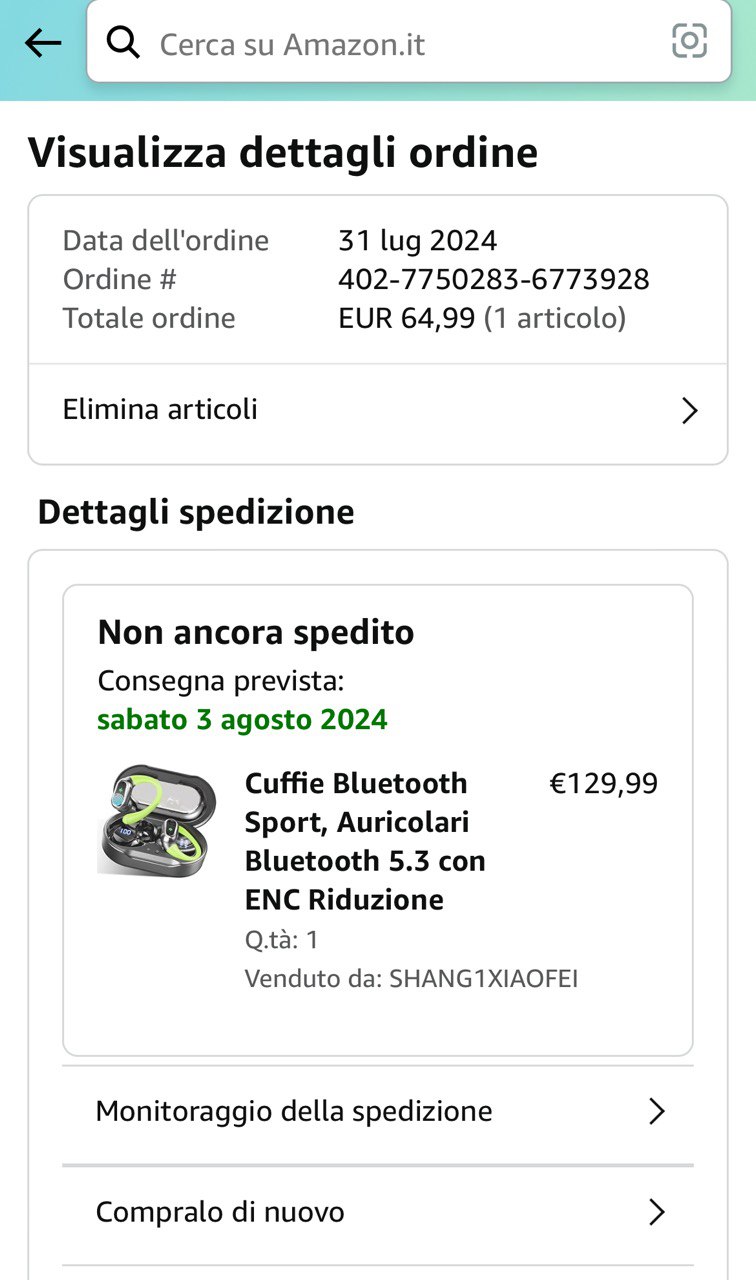Open the camera lens scan icon
756x1280 pixels.
pos(689,41)
